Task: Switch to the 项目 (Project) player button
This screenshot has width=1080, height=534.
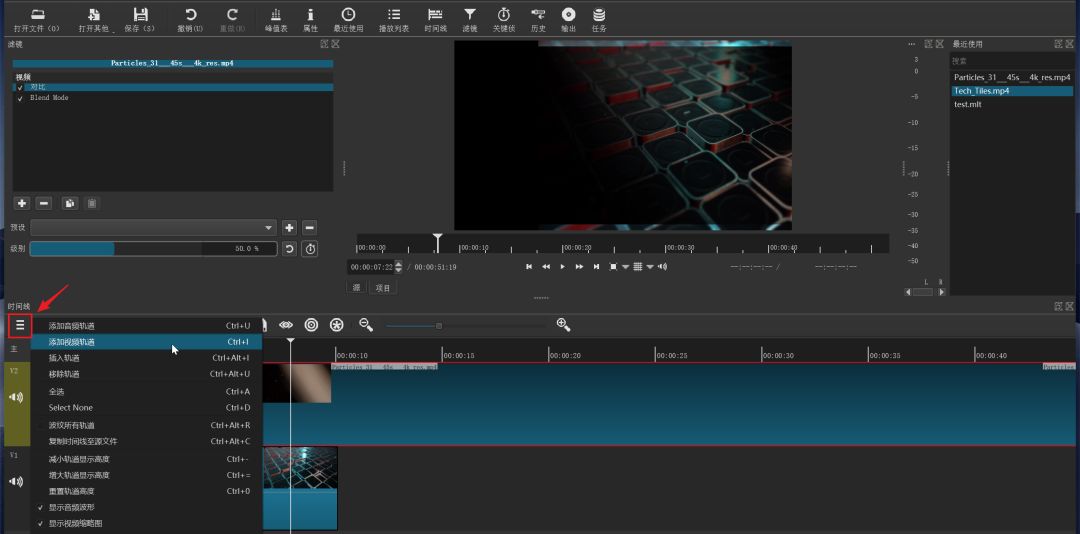Action: pos(382,288)
